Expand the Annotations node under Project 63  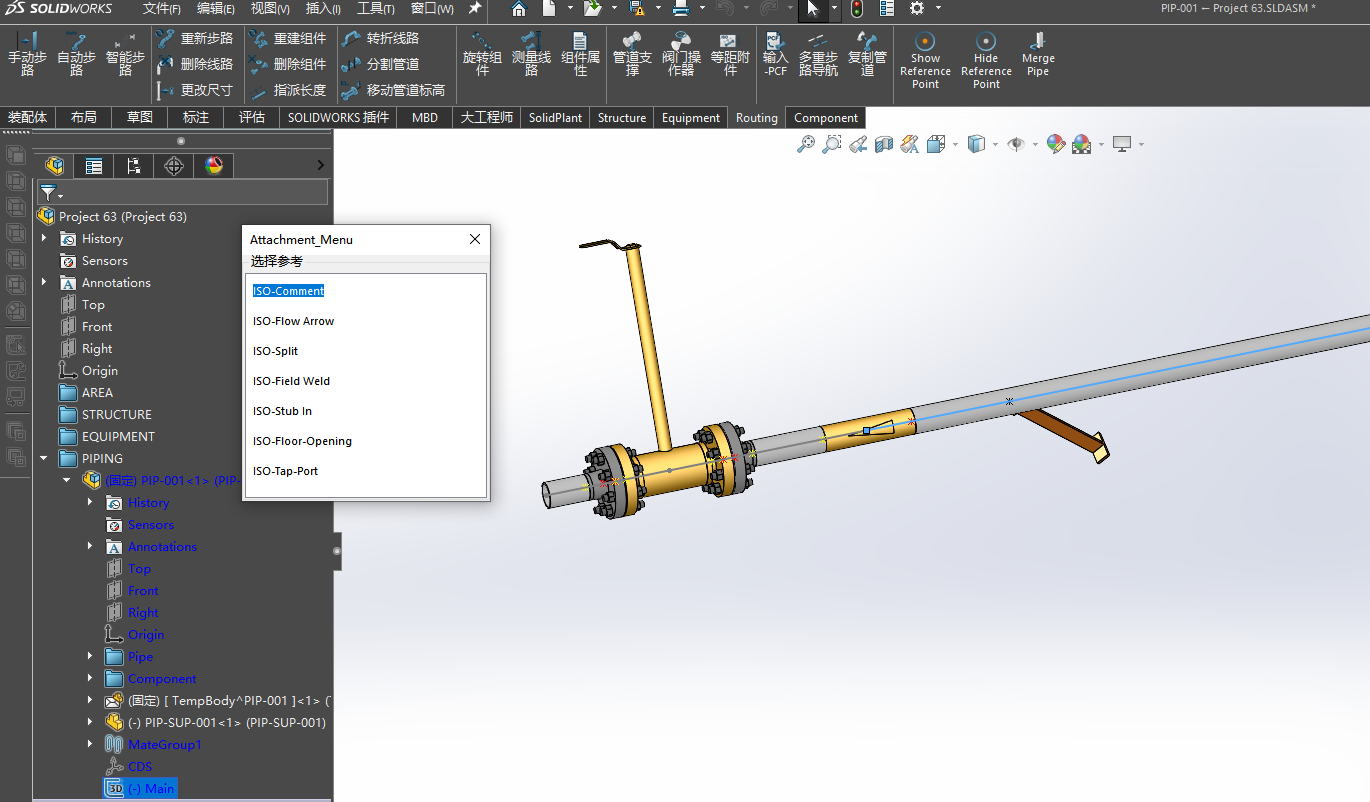tap(44, 282)
